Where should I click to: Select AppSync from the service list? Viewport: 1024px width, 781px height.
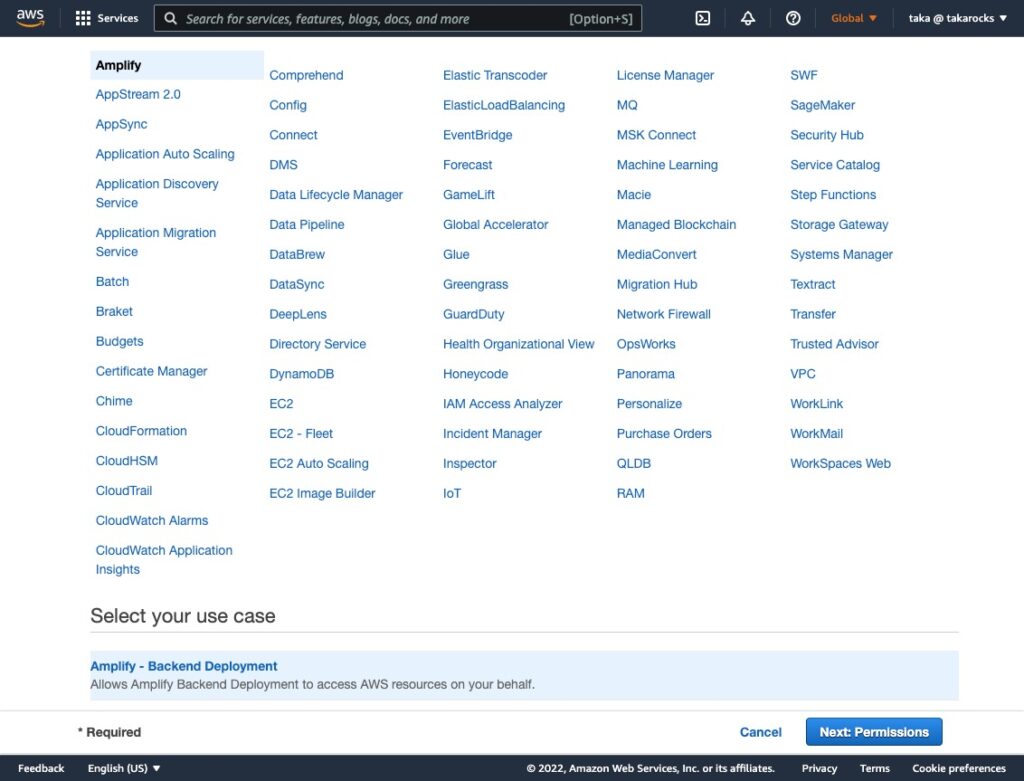(121, 124)
